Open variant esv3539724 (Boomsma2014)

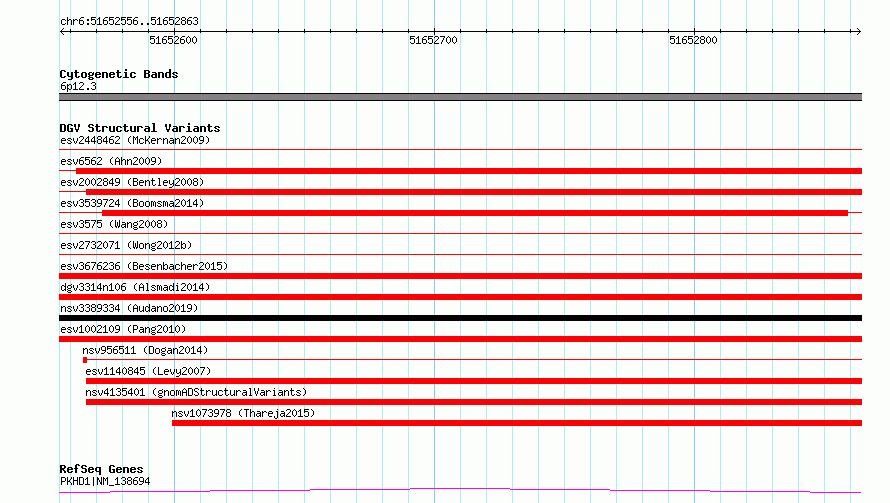coord(132,203)
